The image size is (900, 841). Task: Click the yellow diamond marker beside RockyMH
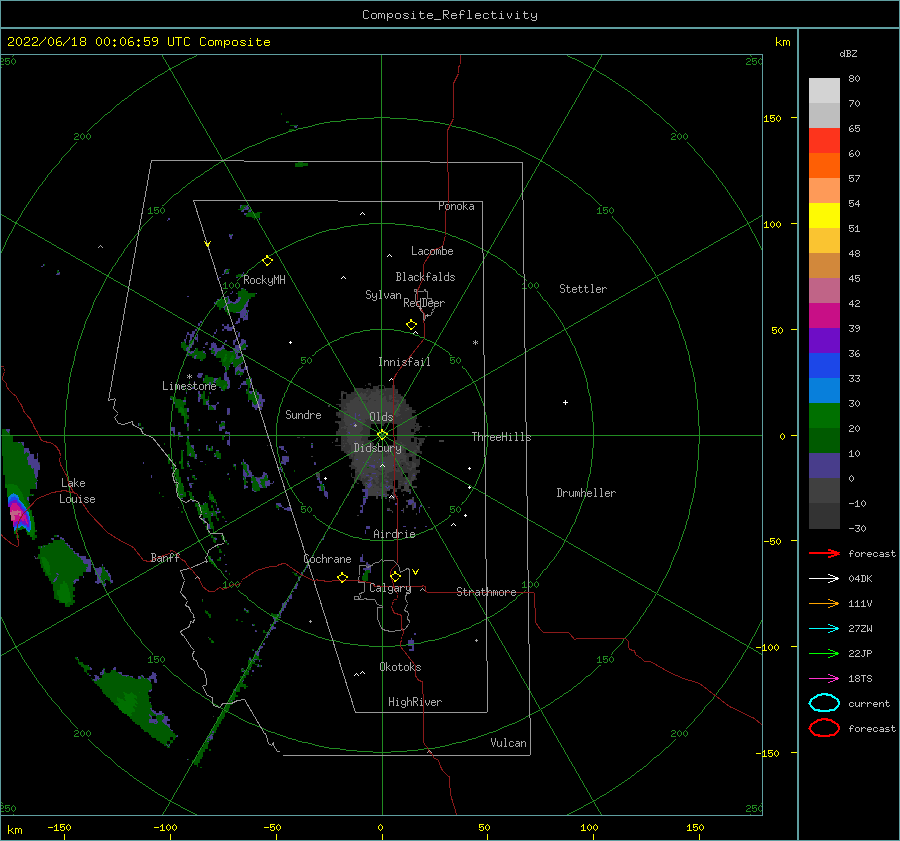[267, 261]
